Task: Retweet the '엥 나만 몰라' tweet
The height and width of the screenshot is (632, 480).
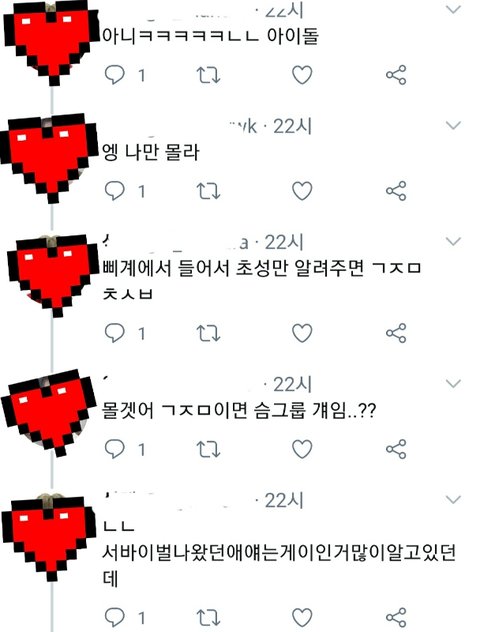Action: pos(208,191)
